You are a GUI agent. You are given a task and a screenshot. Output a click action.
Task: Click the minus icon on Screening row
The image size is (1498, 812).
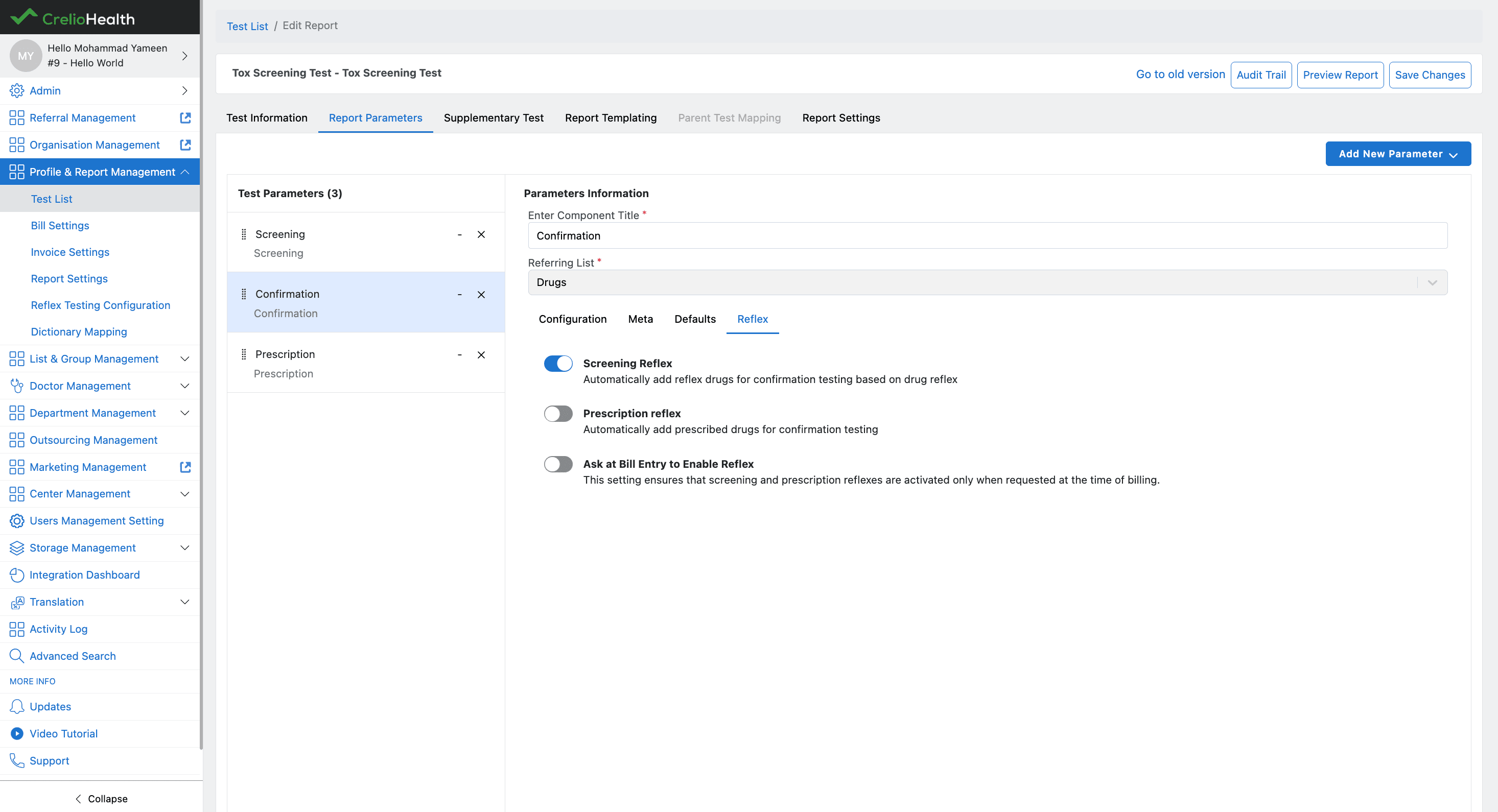(x=459, y=234)
